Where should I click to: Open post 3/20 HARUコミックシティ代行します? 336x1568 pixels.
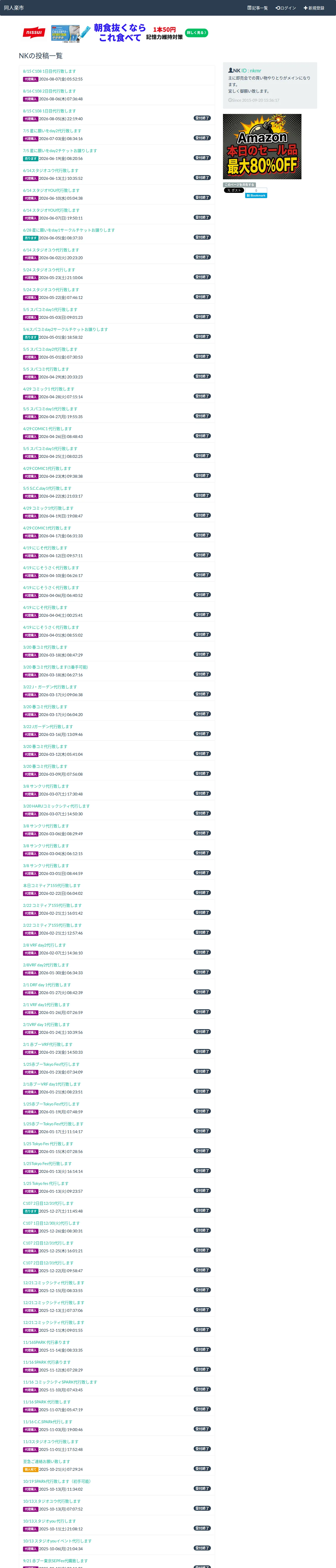[56, 806]
